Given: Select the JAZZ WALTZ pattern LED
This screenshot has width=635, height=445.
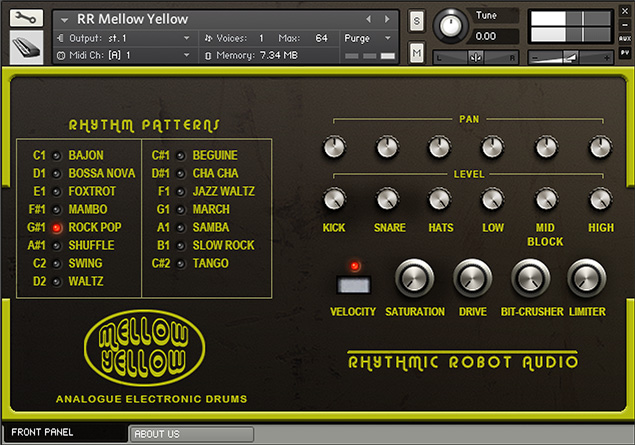Looking at the screenshot, I should click(181, 192).
